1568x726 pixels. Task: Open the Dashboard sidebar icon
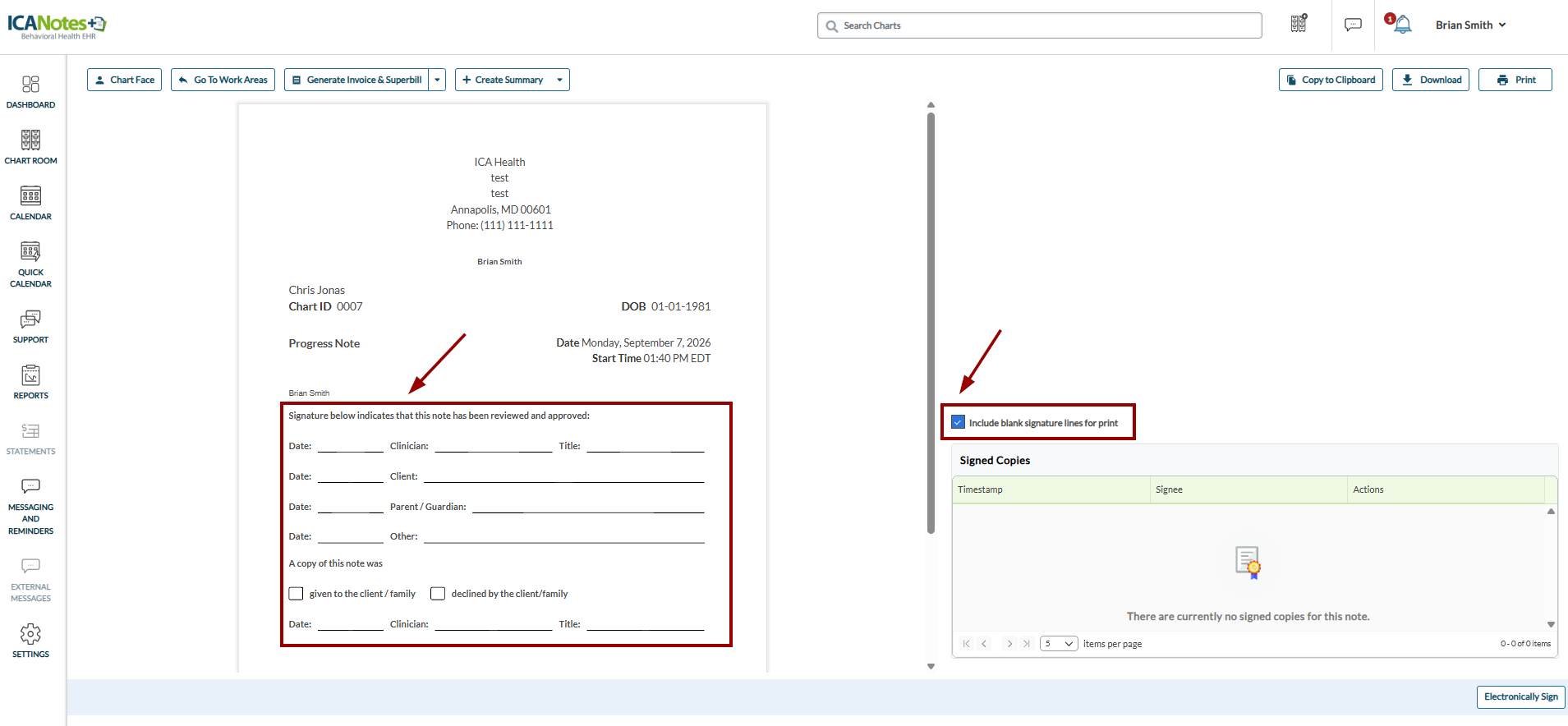30,92
